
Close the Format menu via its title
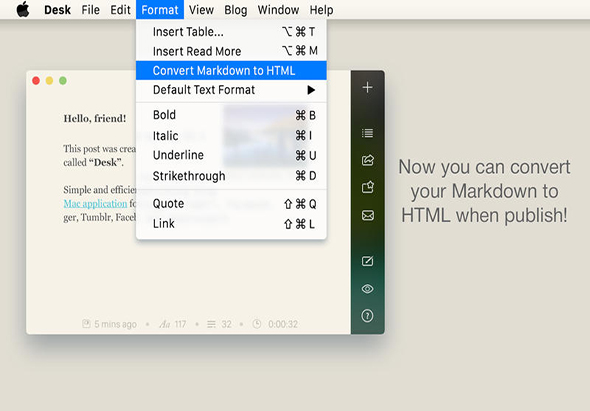pos(160,9)
